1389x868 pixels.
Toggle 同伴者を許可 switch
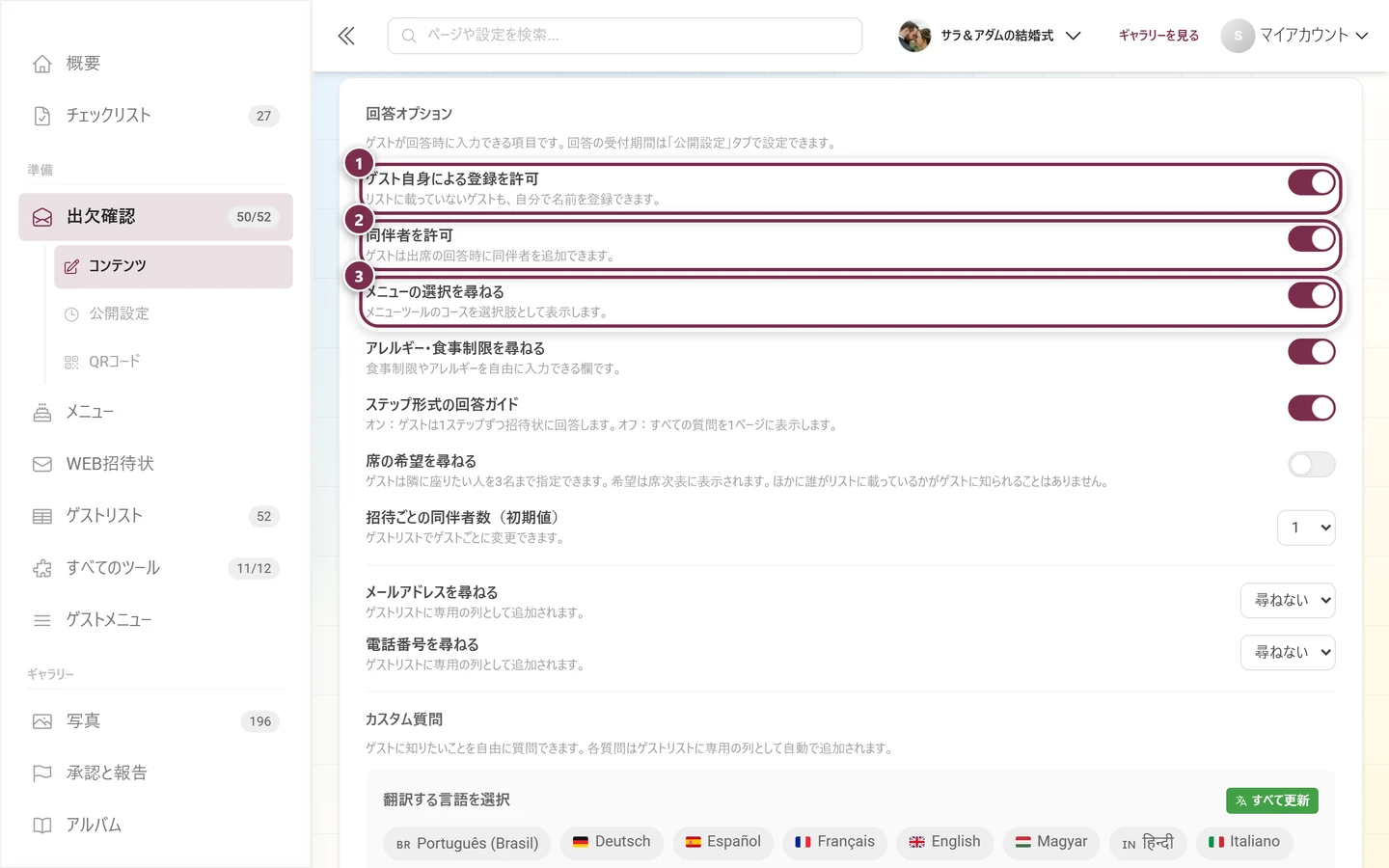pyautogui.click(x=1312, y=238)
